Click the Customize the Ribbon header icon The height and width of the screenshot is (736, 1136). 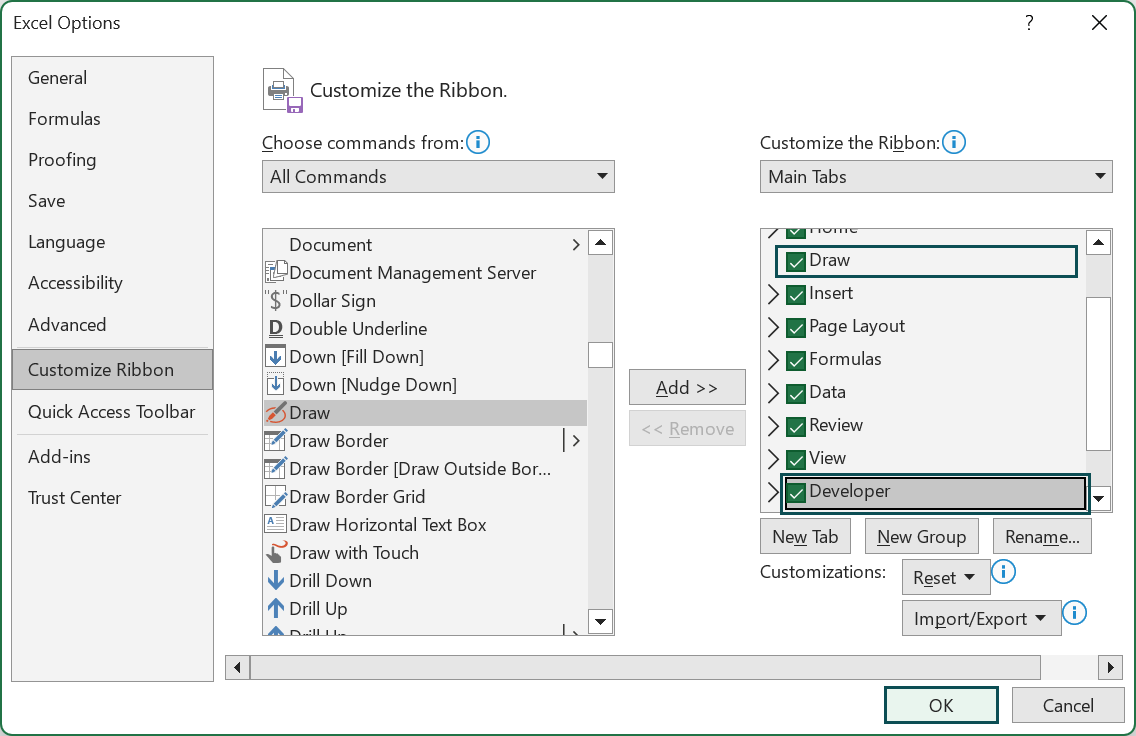[x=283, y=91]
